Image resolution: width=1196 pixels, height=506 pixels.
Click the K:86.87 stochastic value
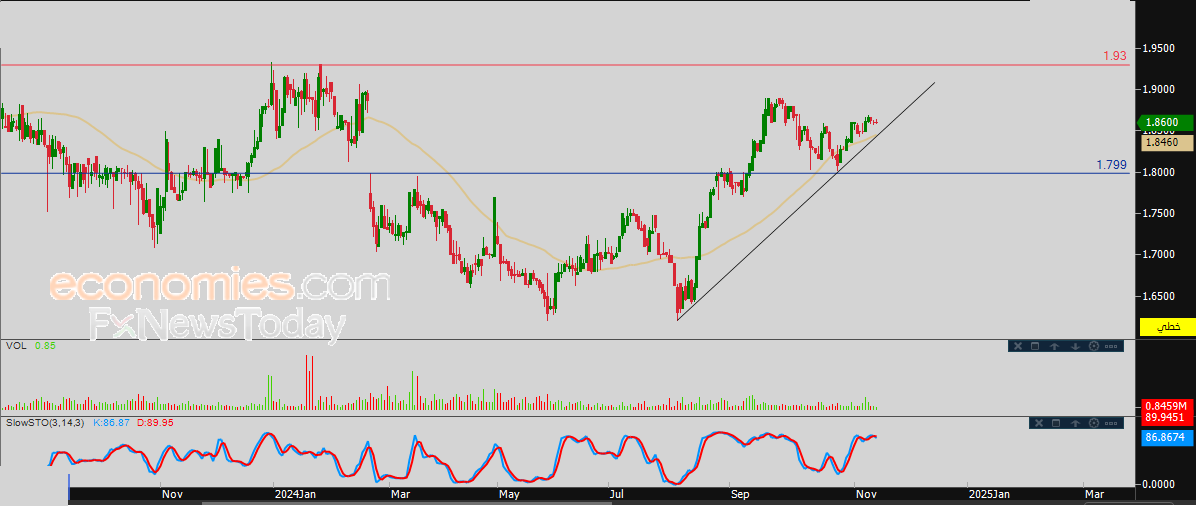112,422
